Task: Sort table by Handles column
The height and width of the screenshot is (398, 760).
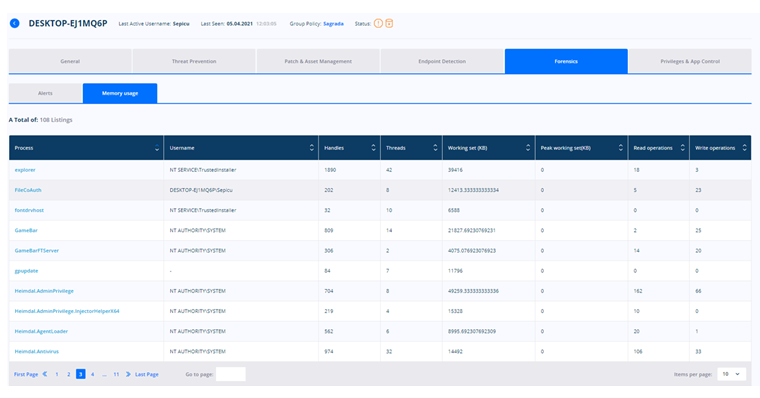Action: pyautogui.click(x=373, y=148)
